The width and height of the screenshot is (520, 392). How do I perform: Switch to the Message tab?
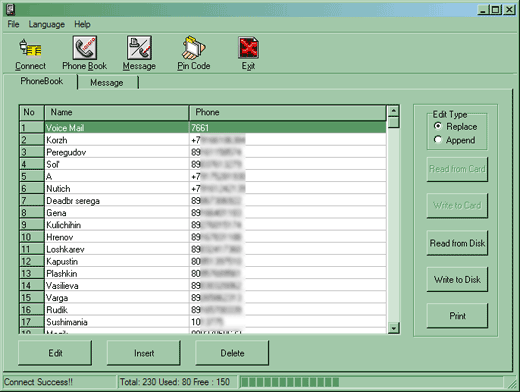(107, 83)
